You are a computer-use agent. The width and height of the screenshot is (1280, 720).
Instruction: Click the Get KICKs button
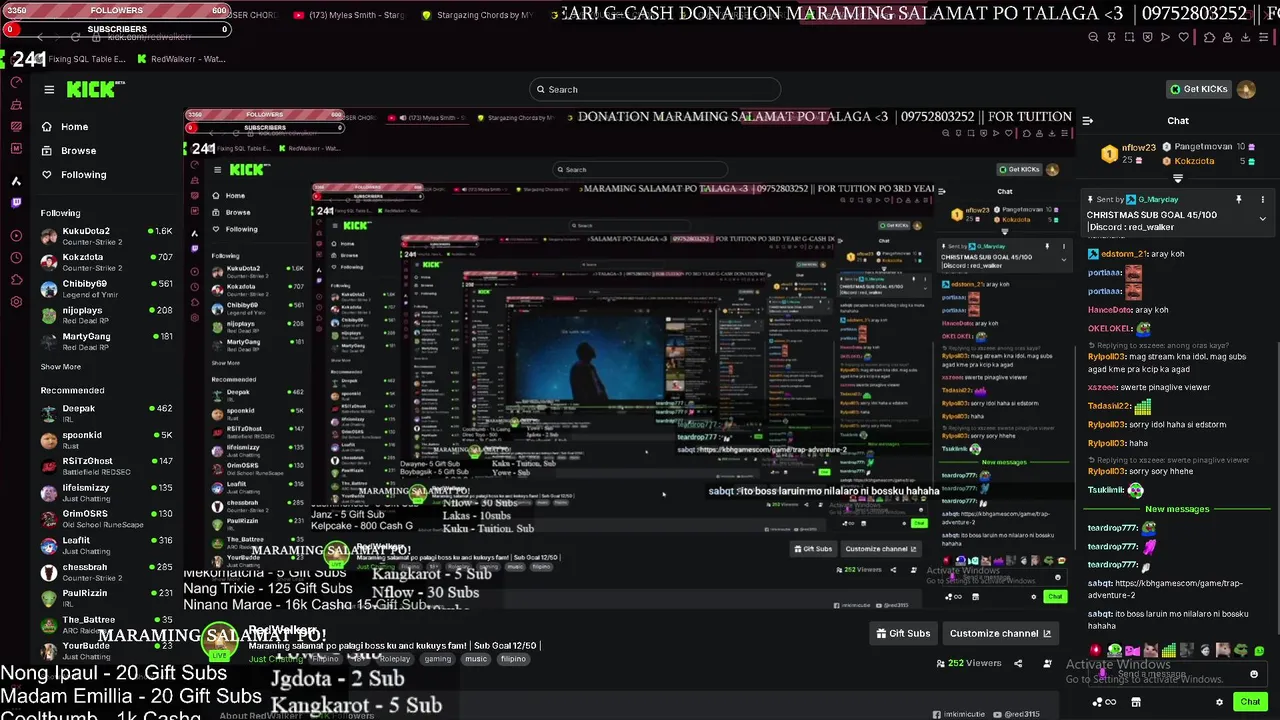coord(1199,89)
